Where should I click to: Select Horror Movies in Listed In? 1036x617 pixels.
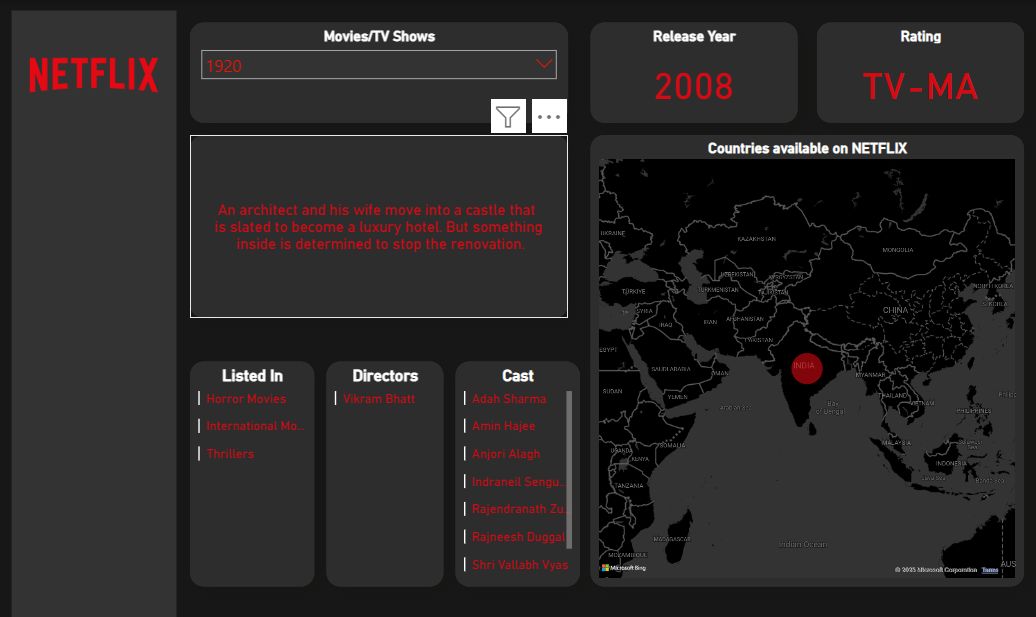tap(246, 399)
